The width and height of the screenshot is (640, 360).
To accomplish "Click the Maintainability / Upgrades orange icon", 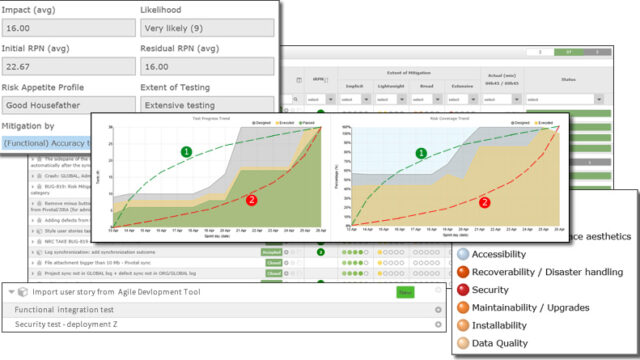I will pyautogui.click(x=463, y=307).
